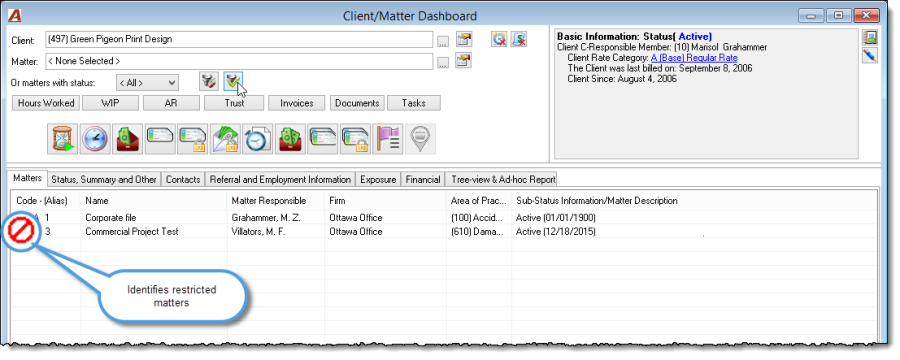Sort by Name column header
Viewport: 900px width, 360px height.
(x=154, y=201)
